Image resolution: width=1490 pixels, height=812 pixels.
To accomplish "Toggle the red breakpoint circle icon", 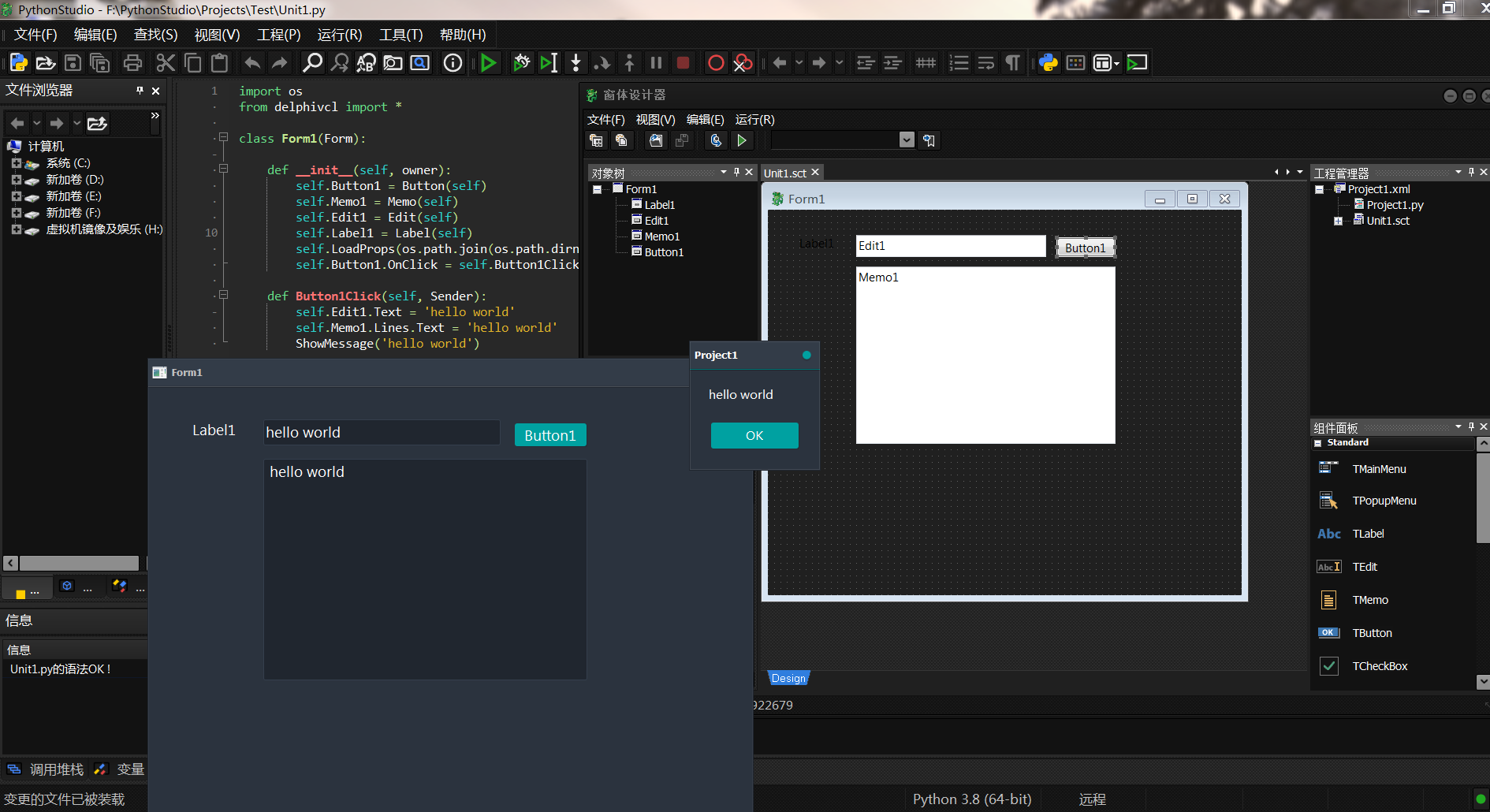I will (715, 63).
